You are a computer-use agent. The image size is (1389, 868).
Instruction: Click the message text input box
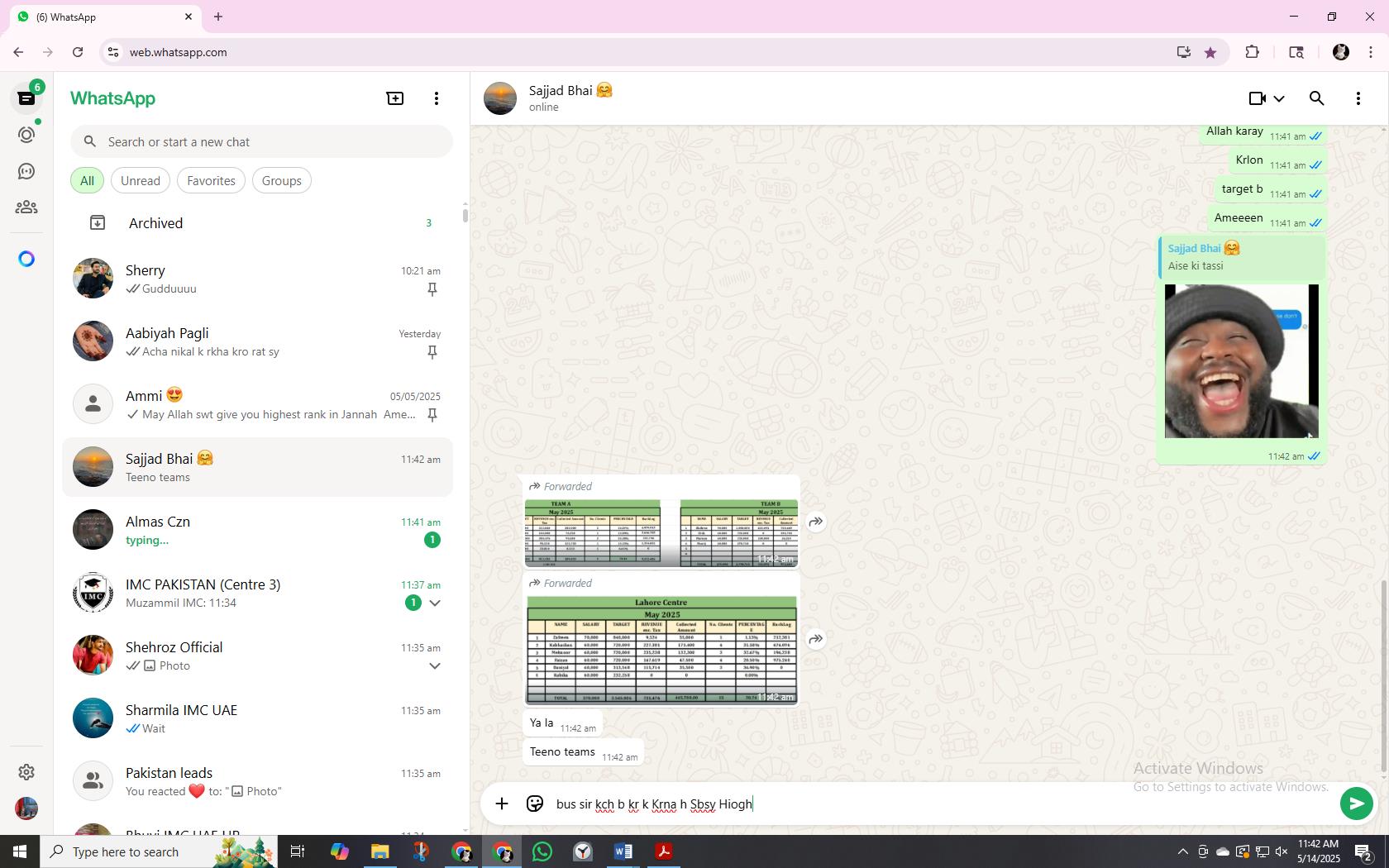pyautogui.click(x=943, y=804)
